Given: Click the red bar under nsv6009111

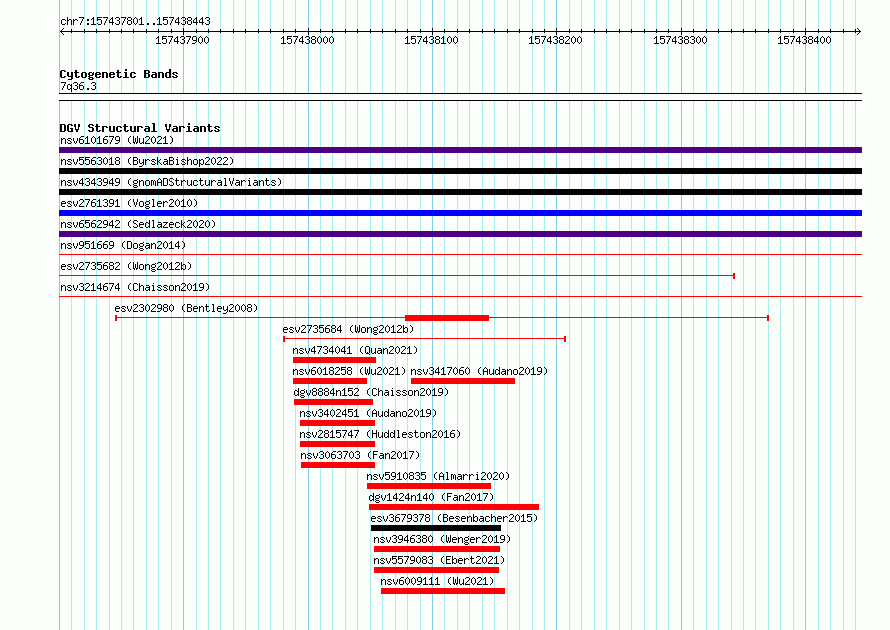Looking at the screenshot, I should [443, 591].
